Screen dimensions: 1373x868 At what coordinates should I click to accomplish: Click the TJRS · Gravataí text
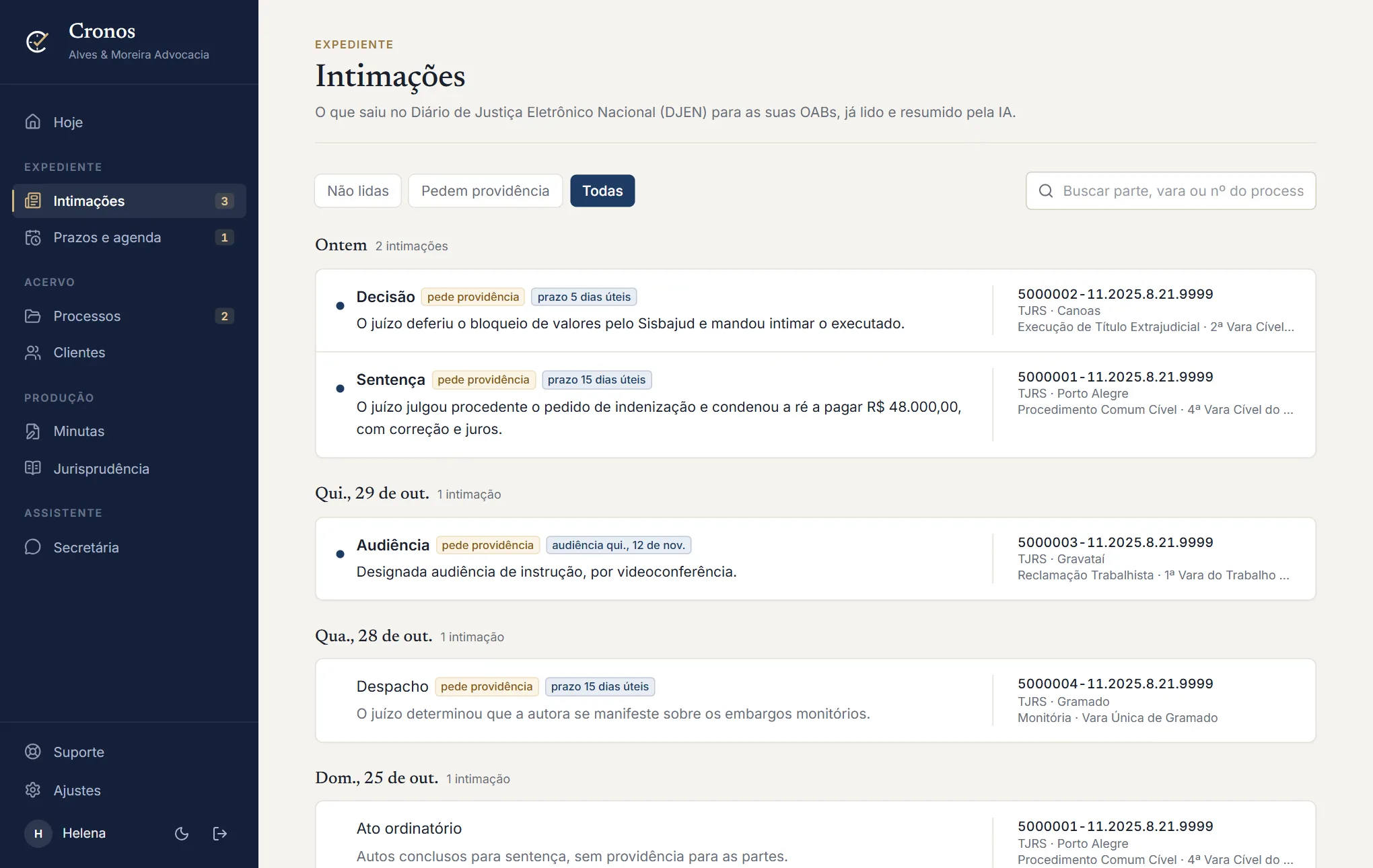(x=1061, y=559)
